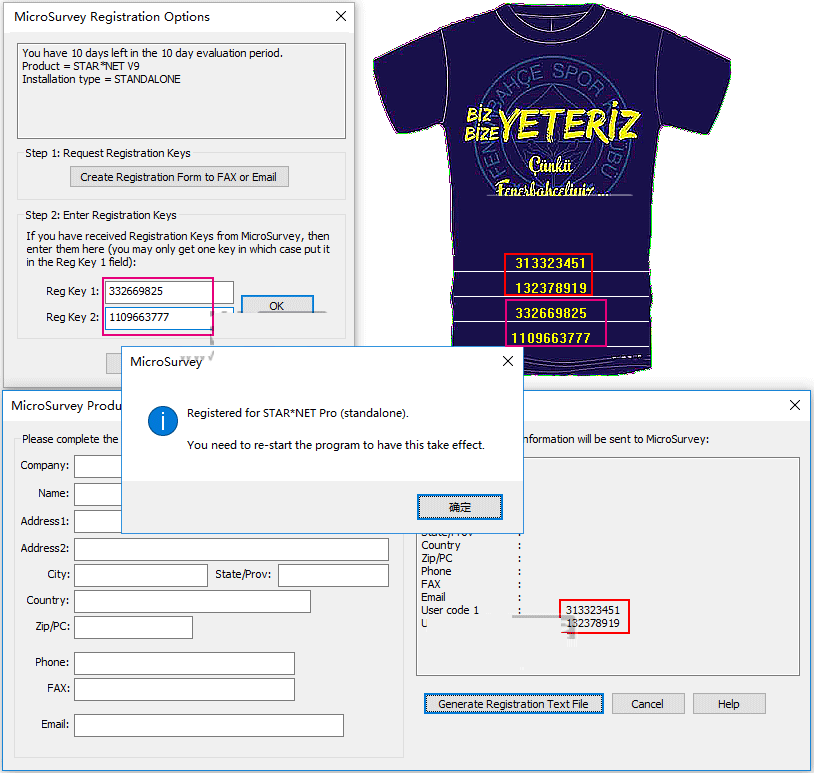Click the FAX input field

[184, 689]
